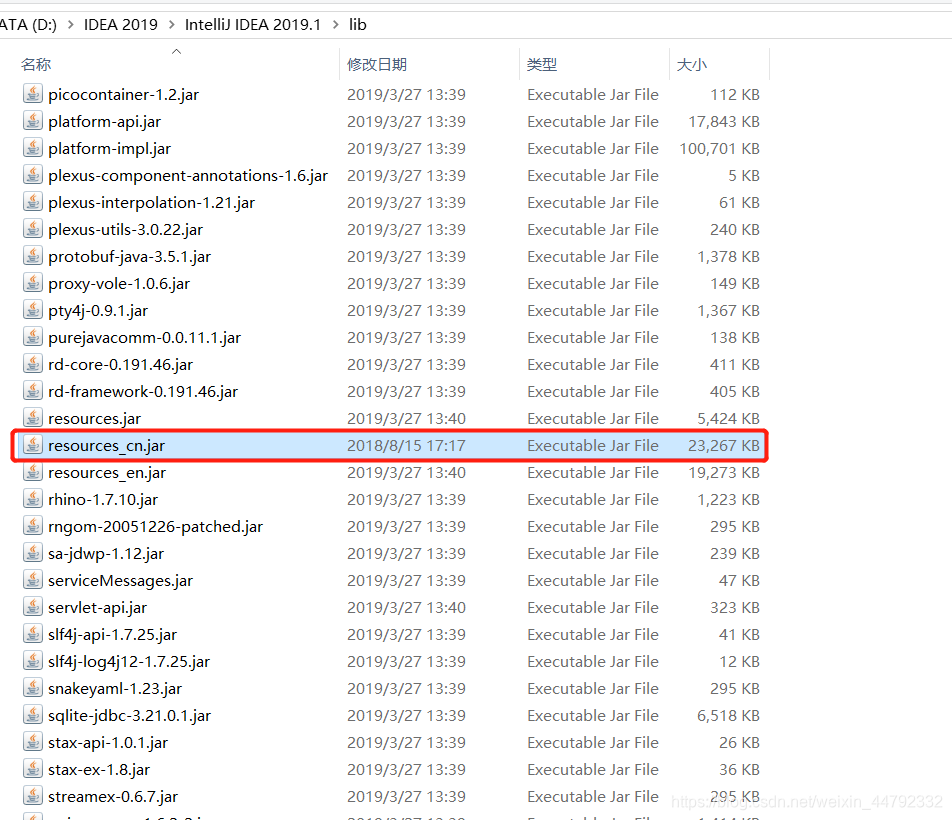Click the jar icon beside resources_cn.jar

point(33,446)
